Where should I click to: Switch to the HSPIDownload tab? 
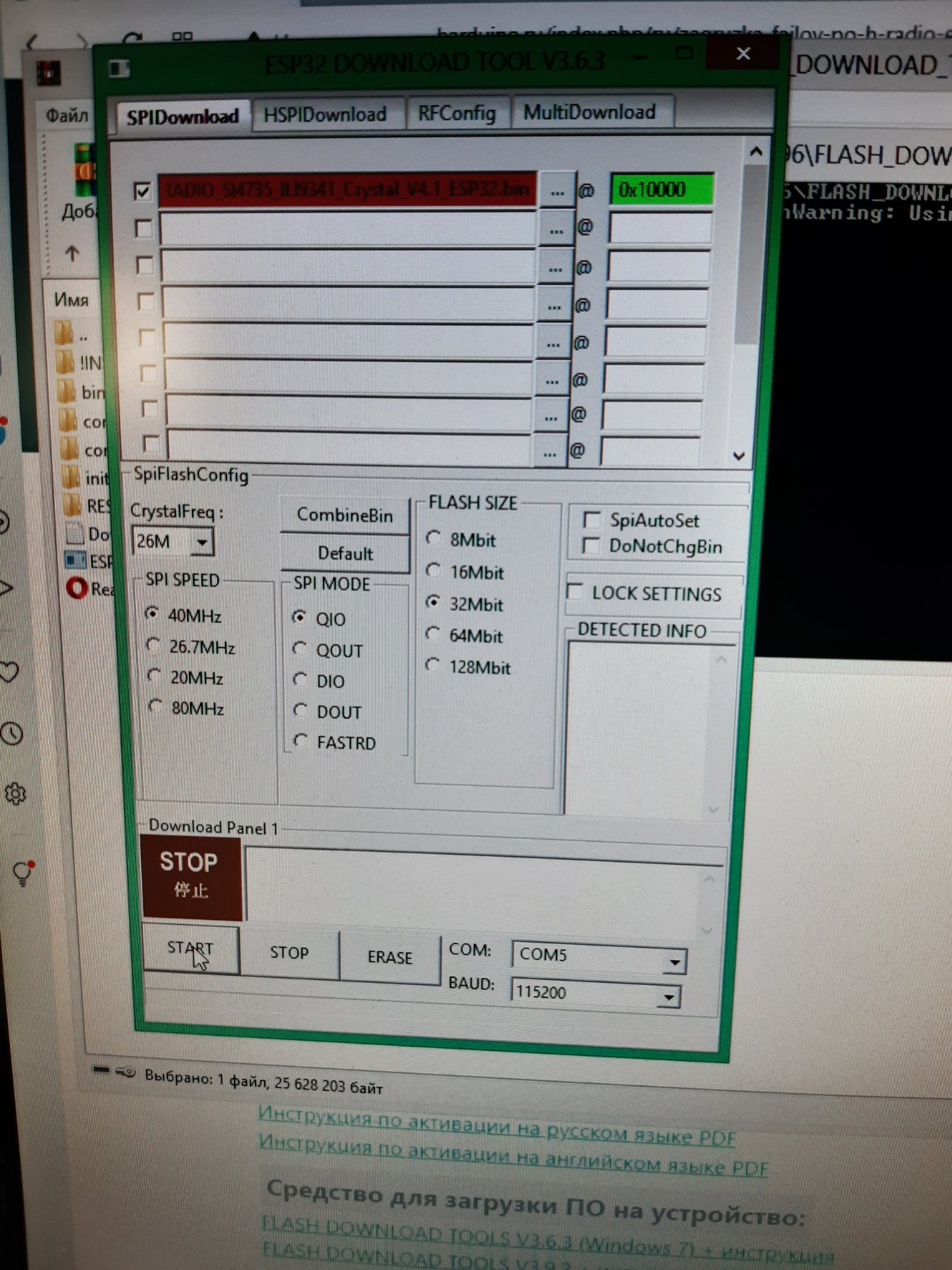[325, 114]
